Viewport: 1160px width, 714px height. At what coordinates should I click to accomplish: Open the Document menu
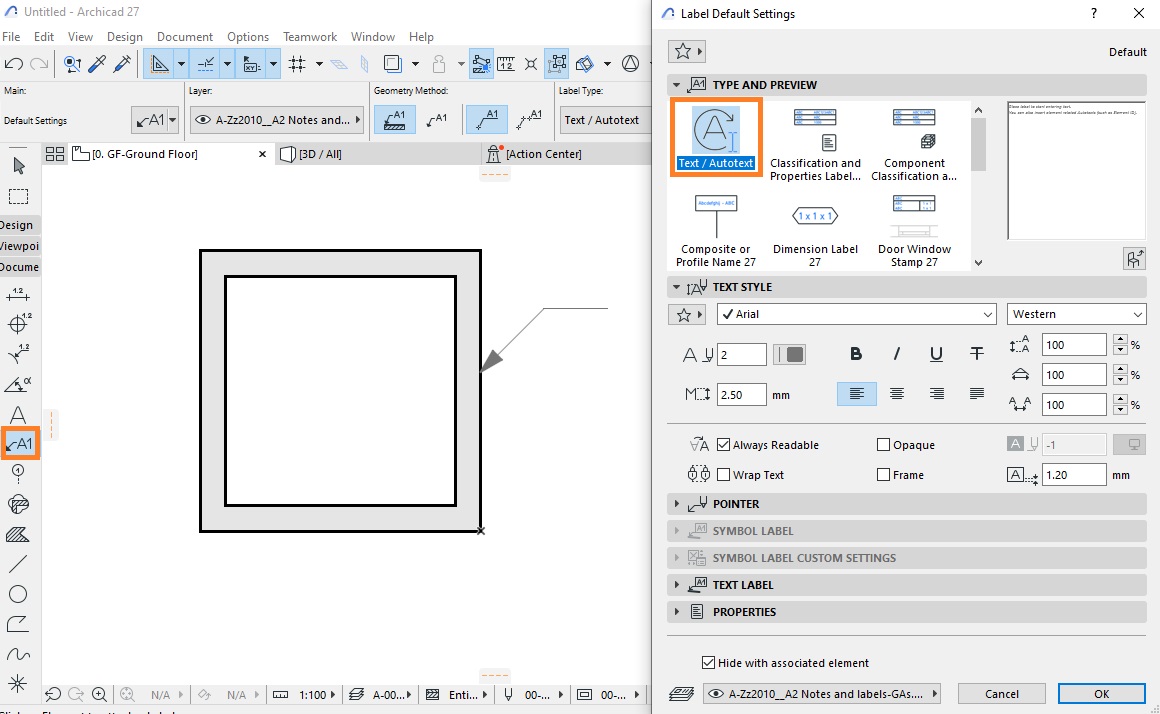click(x=184, y=36)
